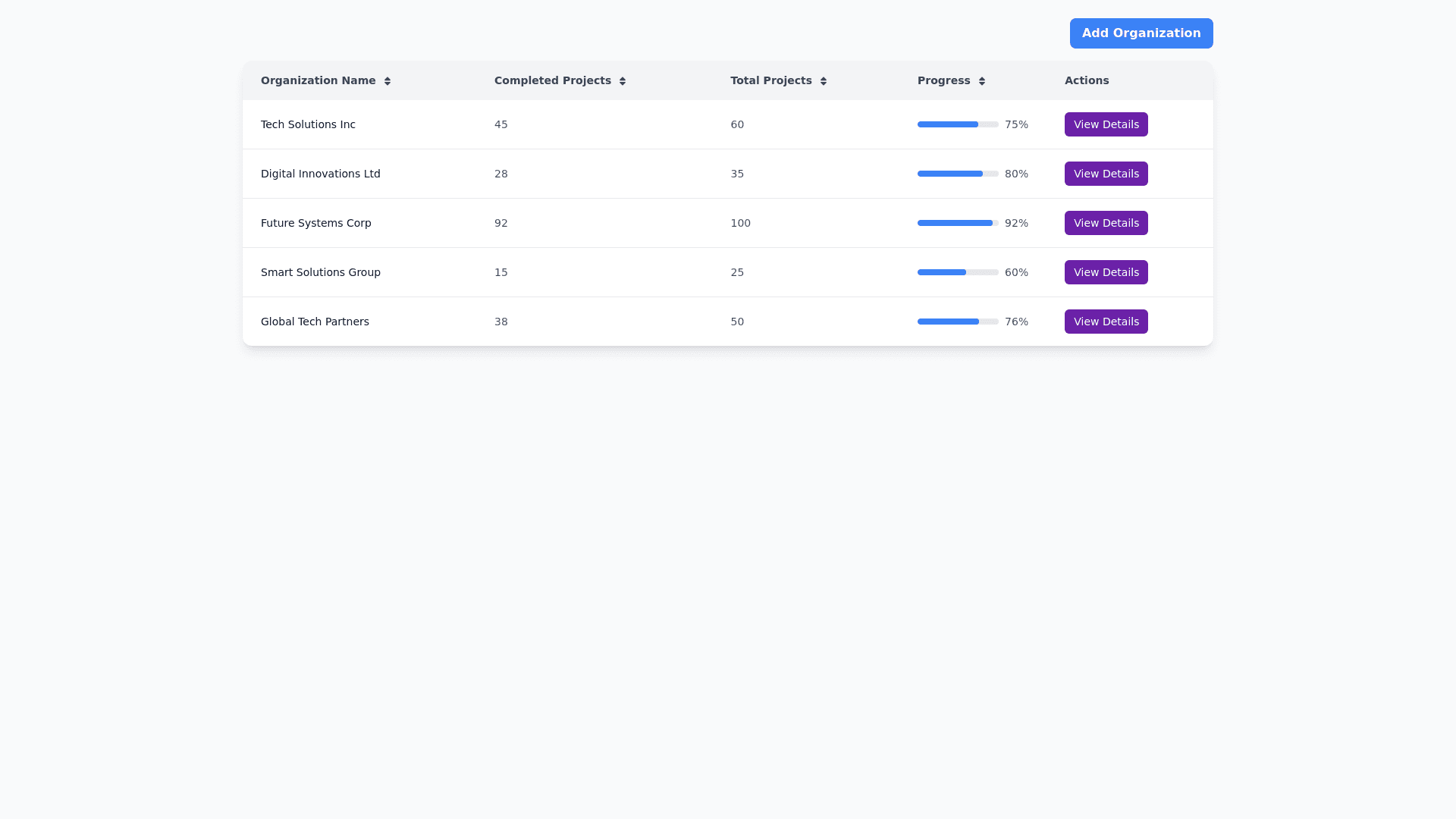
Task: Click sort icon beside Organization Name
Action: (x=387, y=81)
